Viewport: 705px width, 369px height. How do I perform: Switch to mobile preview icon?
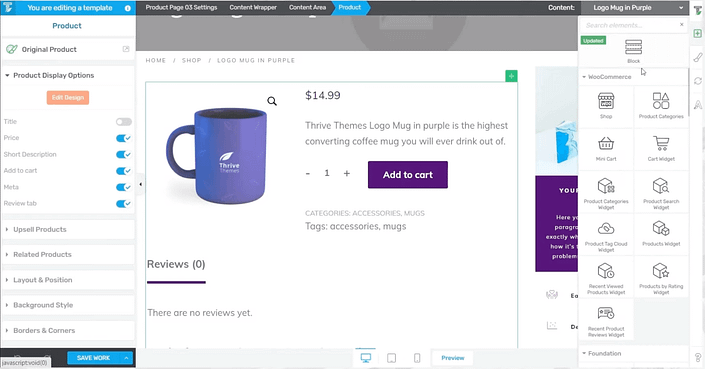tap(417, 358)
